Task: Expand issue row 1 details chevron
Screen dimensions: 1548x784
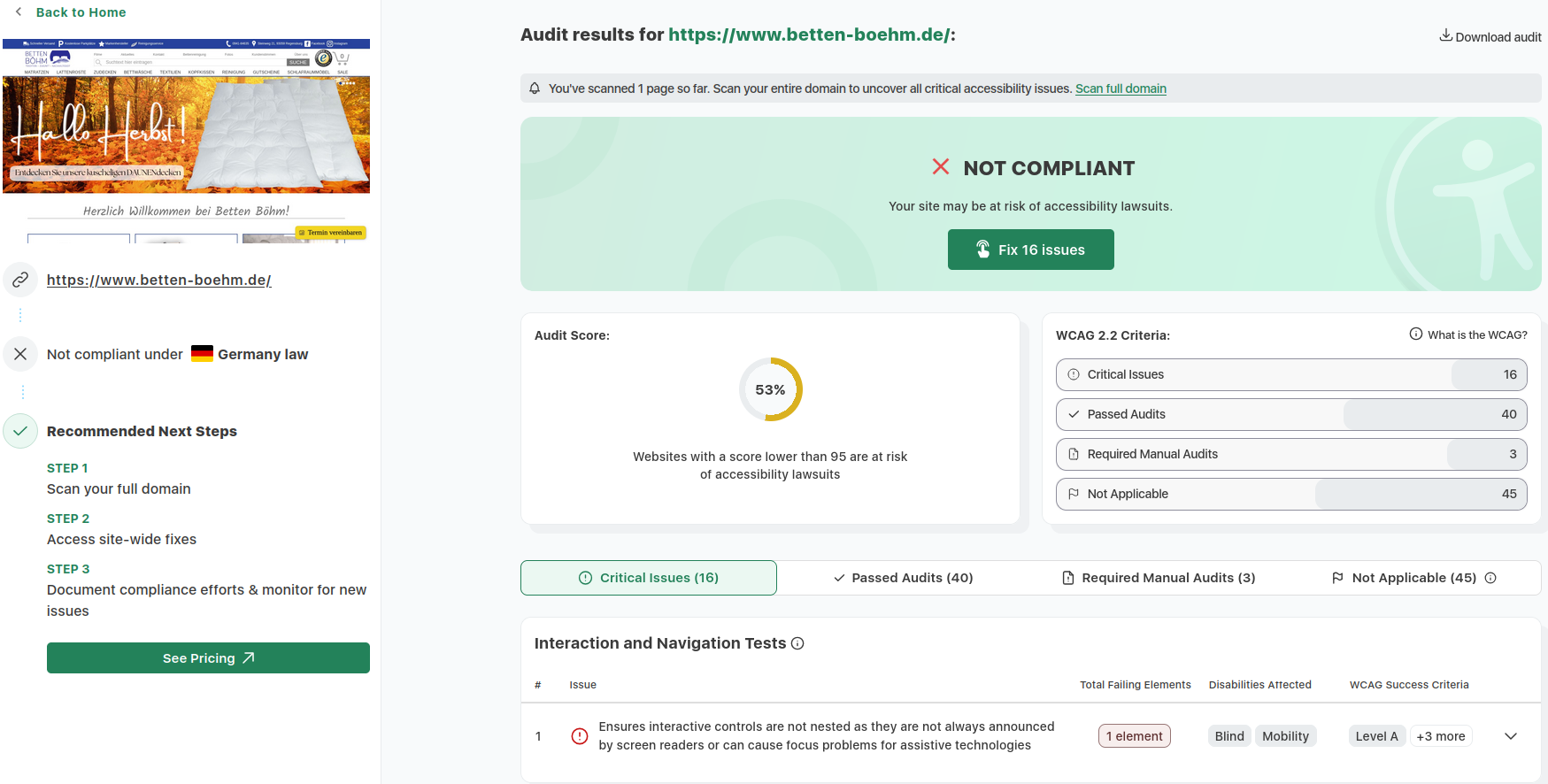Action: pos(1511,736)
